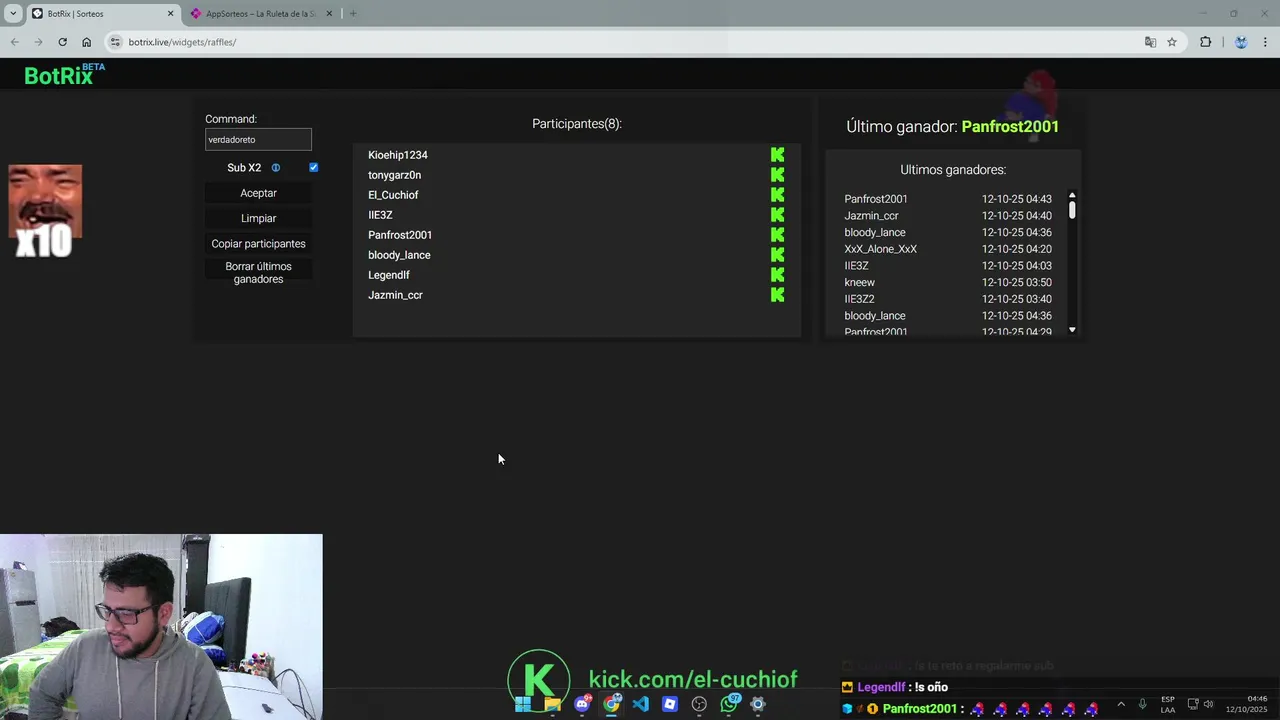
Task: Click the browser back arrow
Action: point(14,42)
